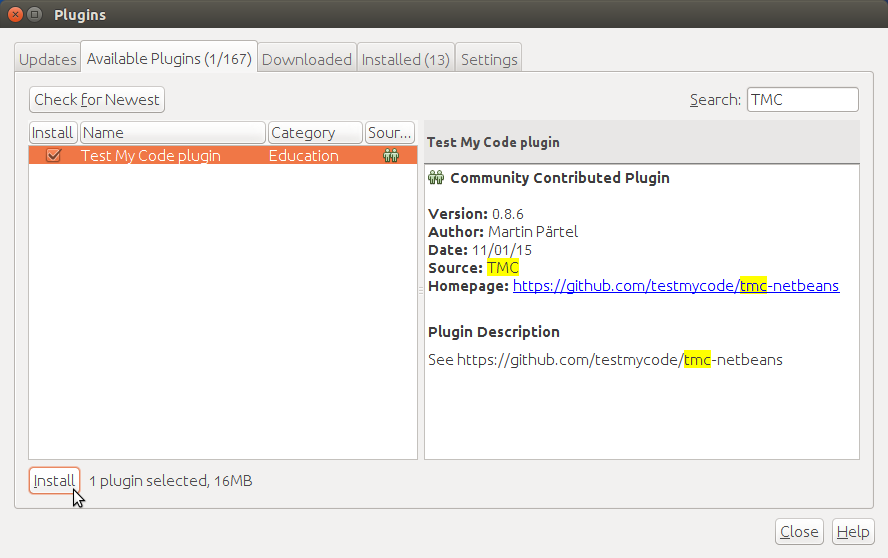Sort plugins by the Name column
The width and height of the screenshot is (888, 558).
[x=173, y=133]
